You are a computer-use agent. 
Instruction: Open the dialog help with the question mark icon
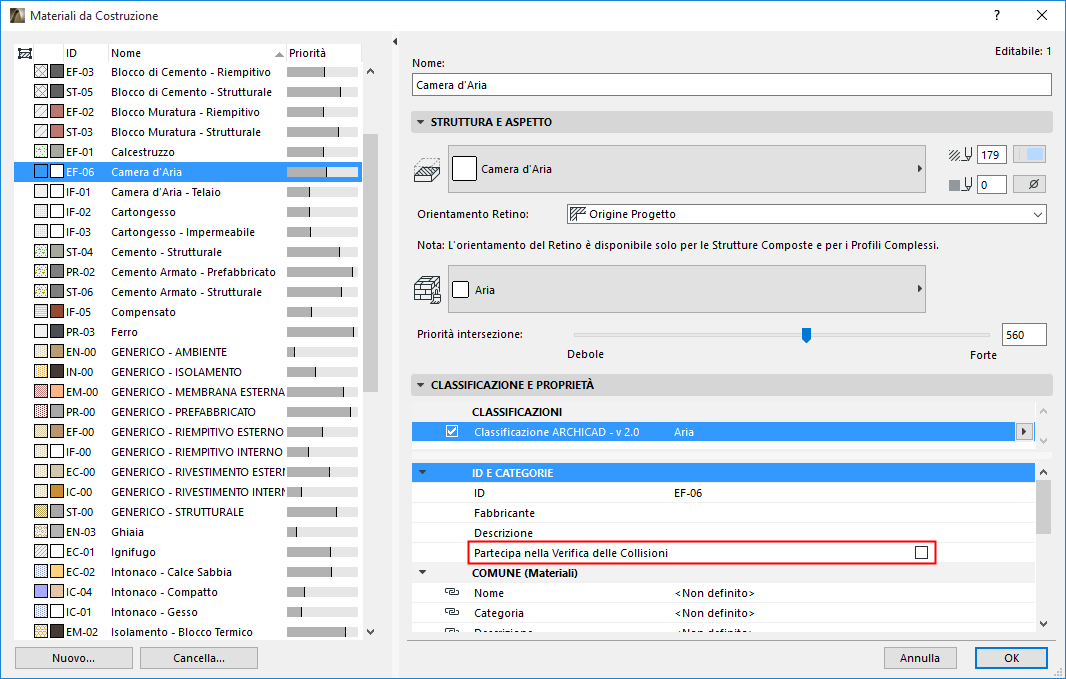coord(997,17)
